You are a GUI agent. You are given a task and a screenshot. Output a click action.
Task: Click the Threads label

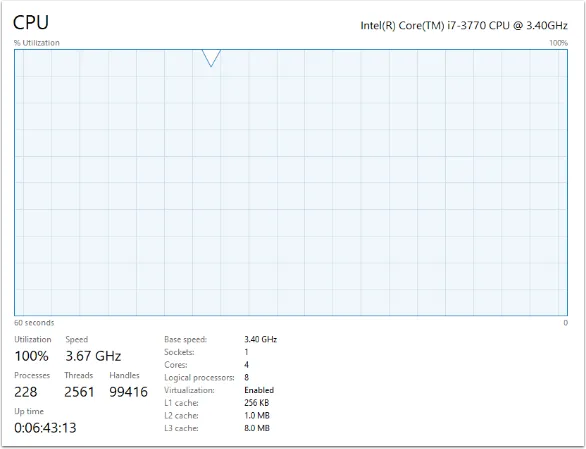point(78,375)
